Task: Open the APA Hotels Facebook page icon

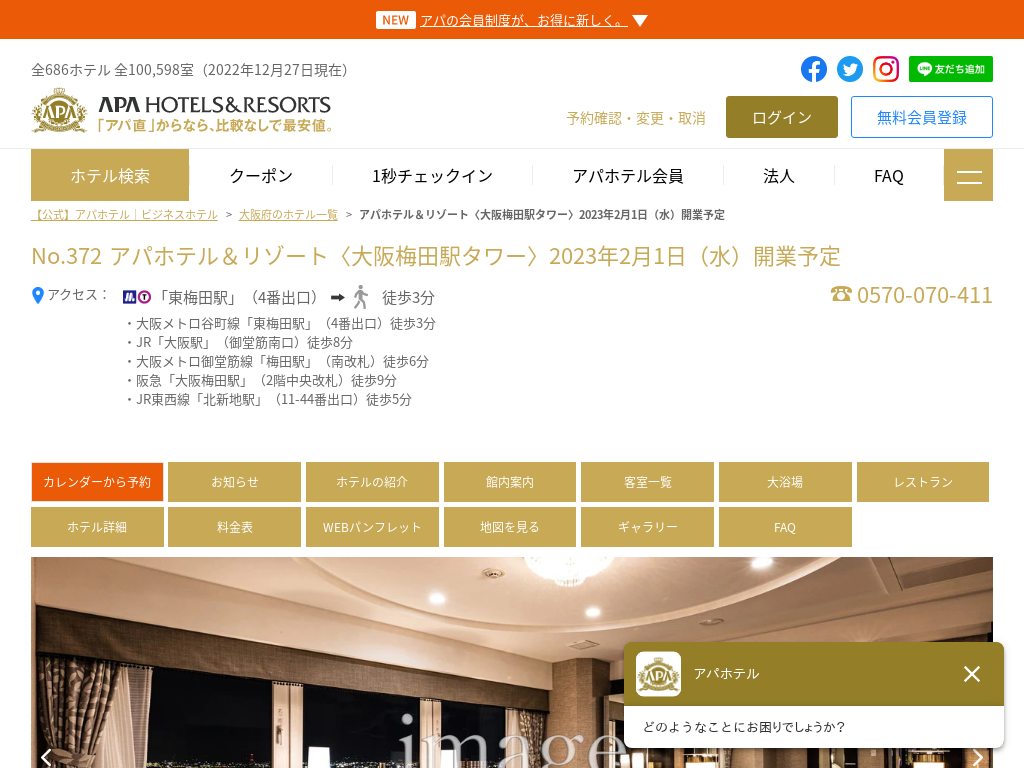Action: [814, 69]
